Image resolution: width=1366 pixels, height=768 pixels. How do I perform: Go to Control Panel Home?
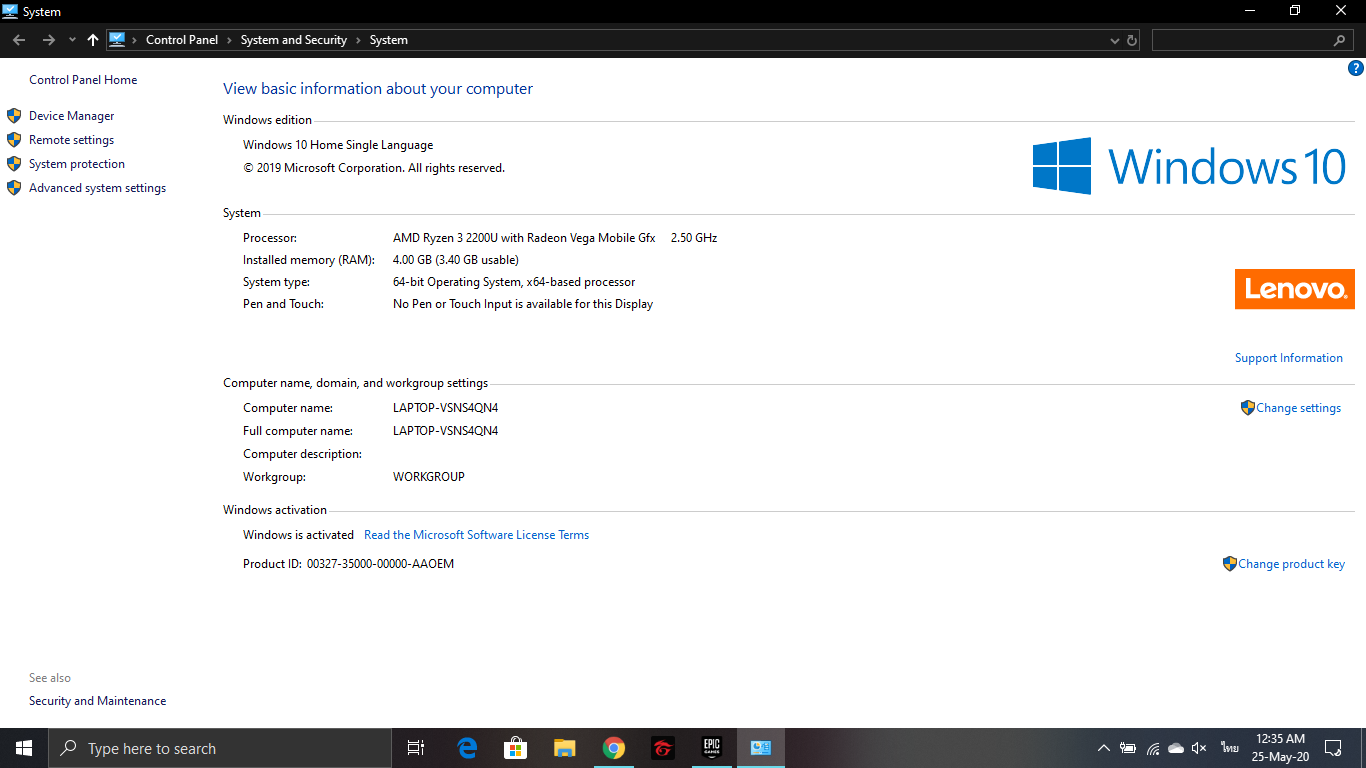(83, 80)
